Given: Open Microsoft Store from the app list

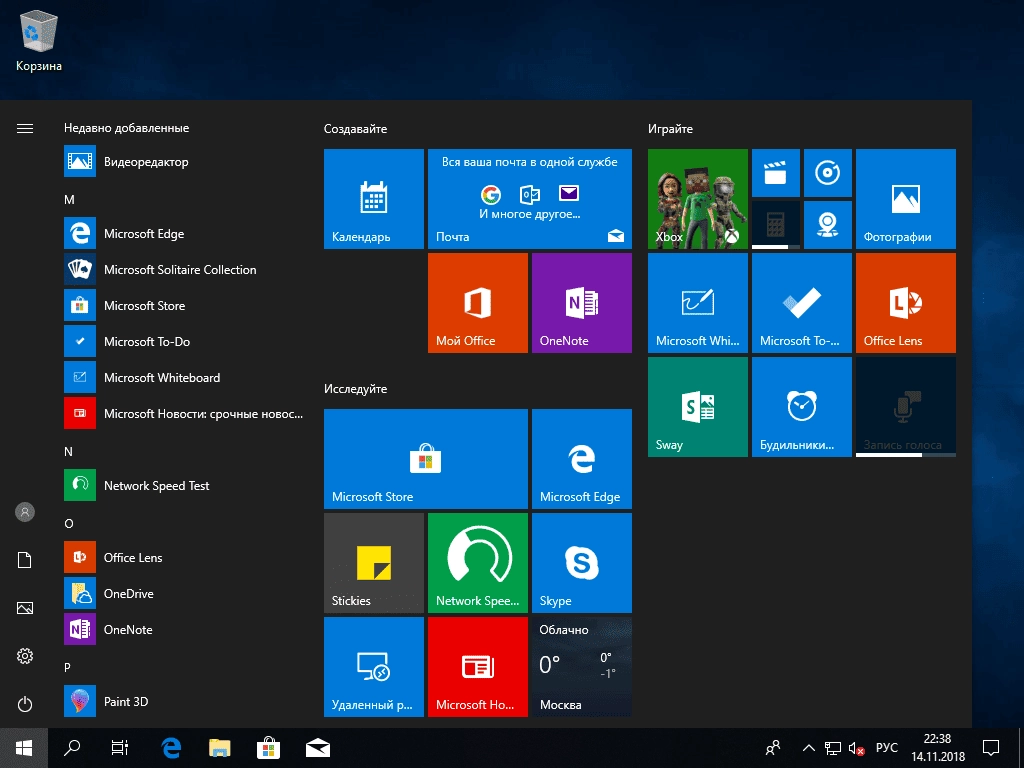Looking at the screenshot, I should click(x=184, y=306).
